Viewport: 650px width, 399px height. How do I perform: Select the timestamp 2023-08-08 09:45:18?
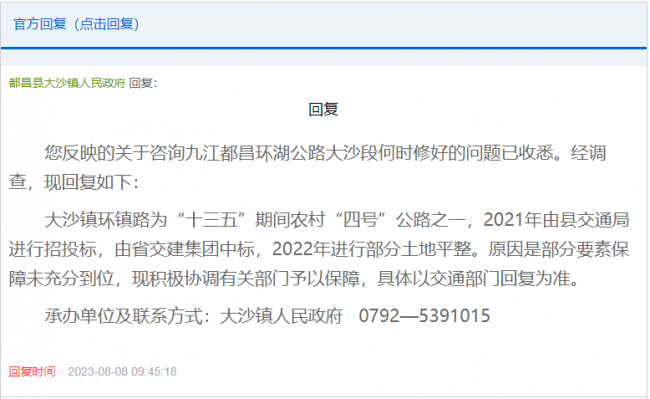click(x=122, y=372)
